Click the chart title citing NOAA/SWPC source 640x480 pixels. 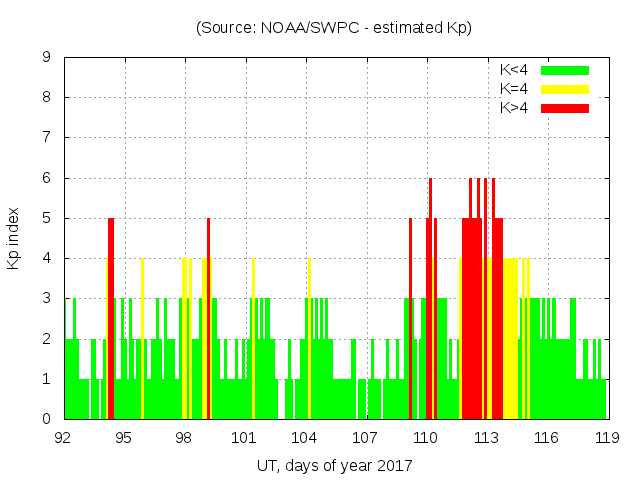coord(333,28)
